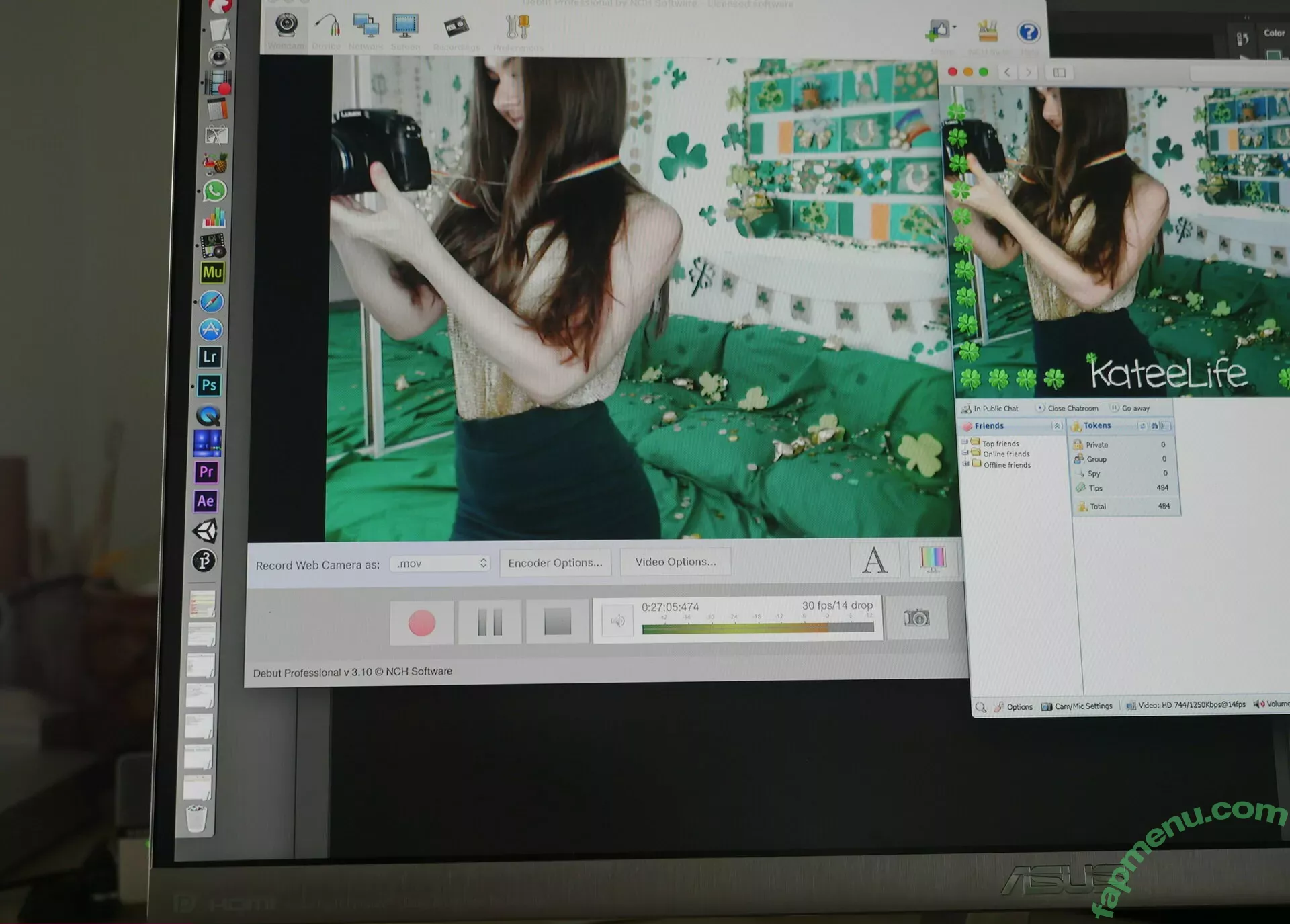Viewport: 1290px width, 924px height.
Task: Click the Encoder Options button
Action: (555, 563)
